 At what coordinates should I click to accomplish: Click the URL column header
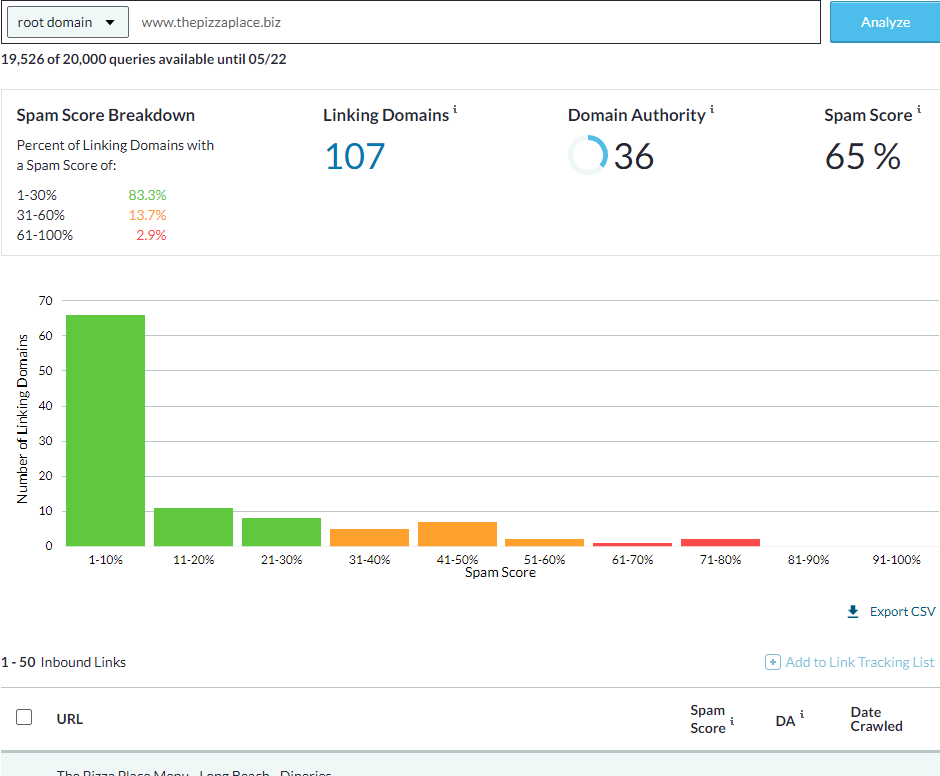click(70, 718)
